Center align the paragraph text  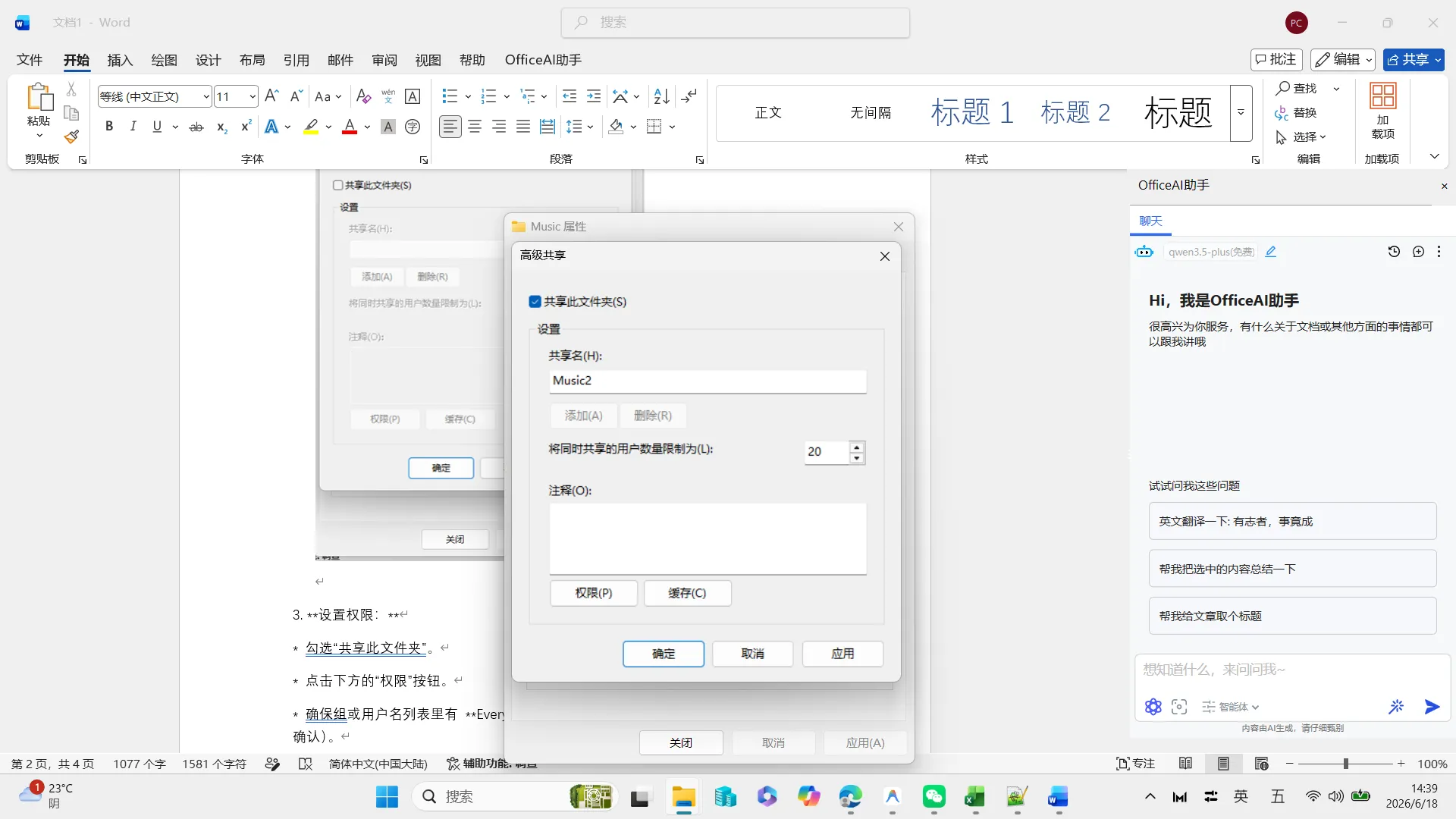(475, 127)
